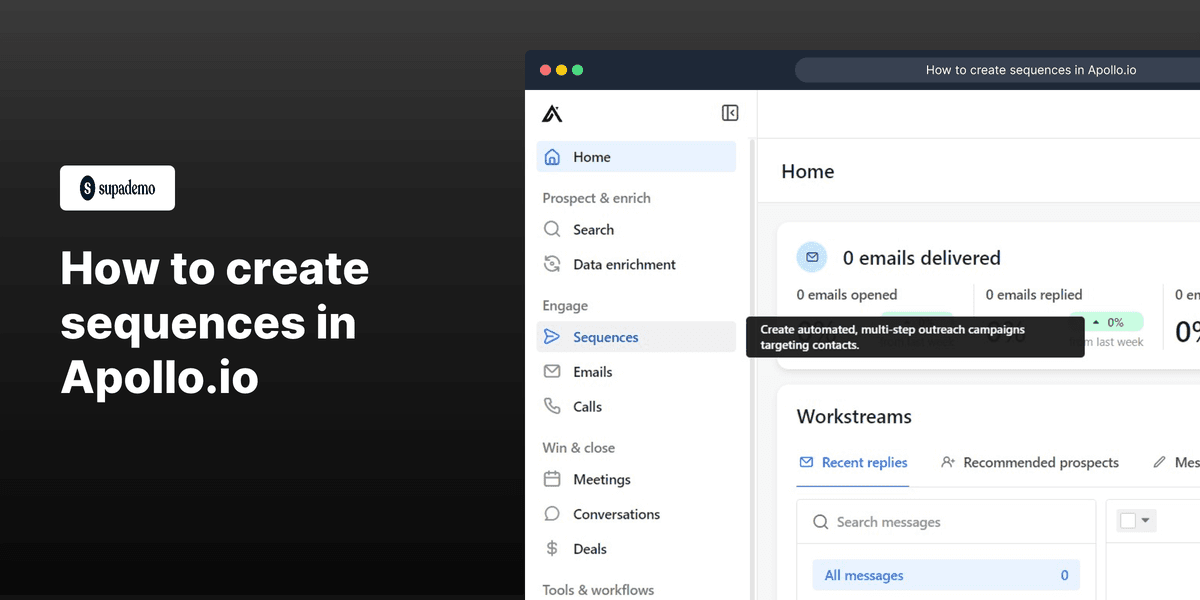Viewport: 1200px width, 600px height.
Task: Click the Supademo logo badge
Action: 117,188
